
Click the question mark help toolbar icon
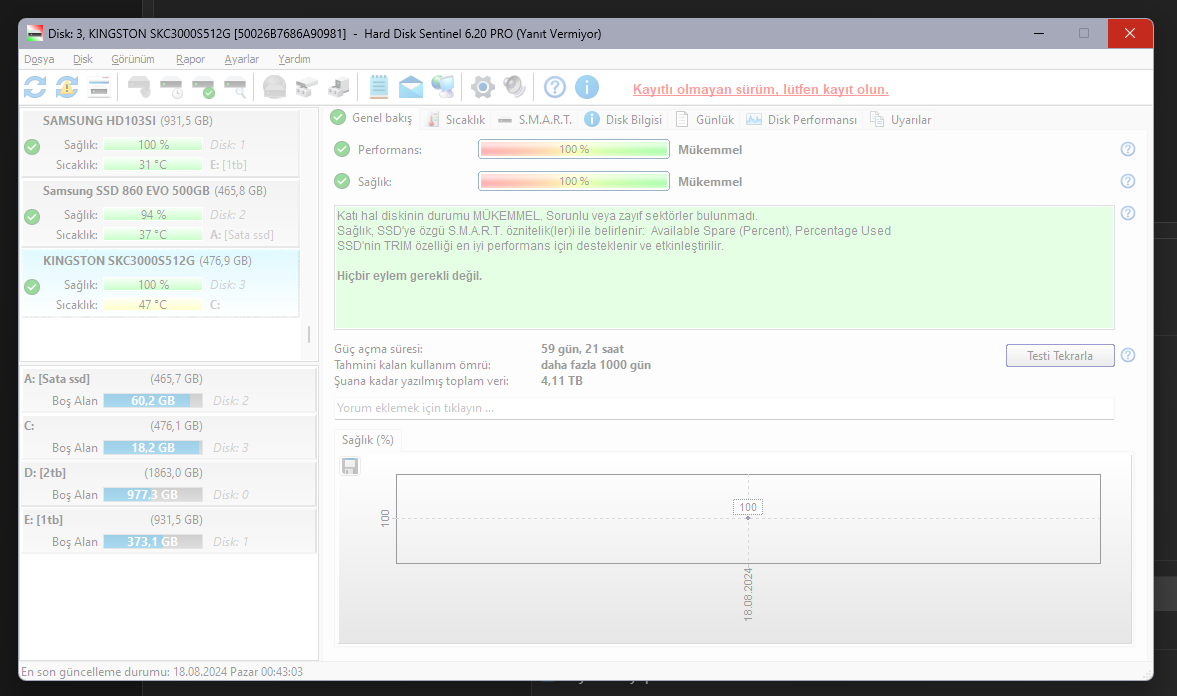coord(555,87)
